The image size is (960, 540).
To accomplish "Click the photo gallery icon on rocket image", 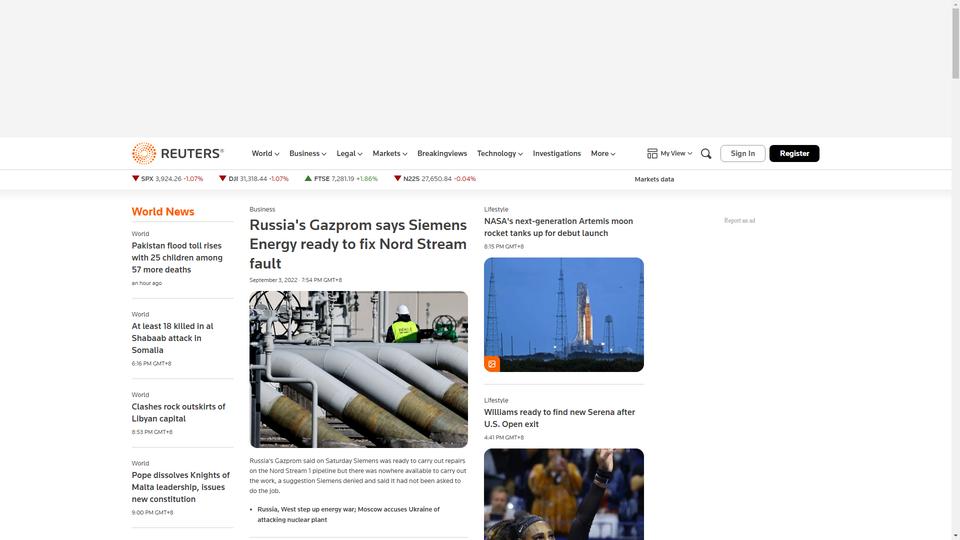I will (492, 364).
